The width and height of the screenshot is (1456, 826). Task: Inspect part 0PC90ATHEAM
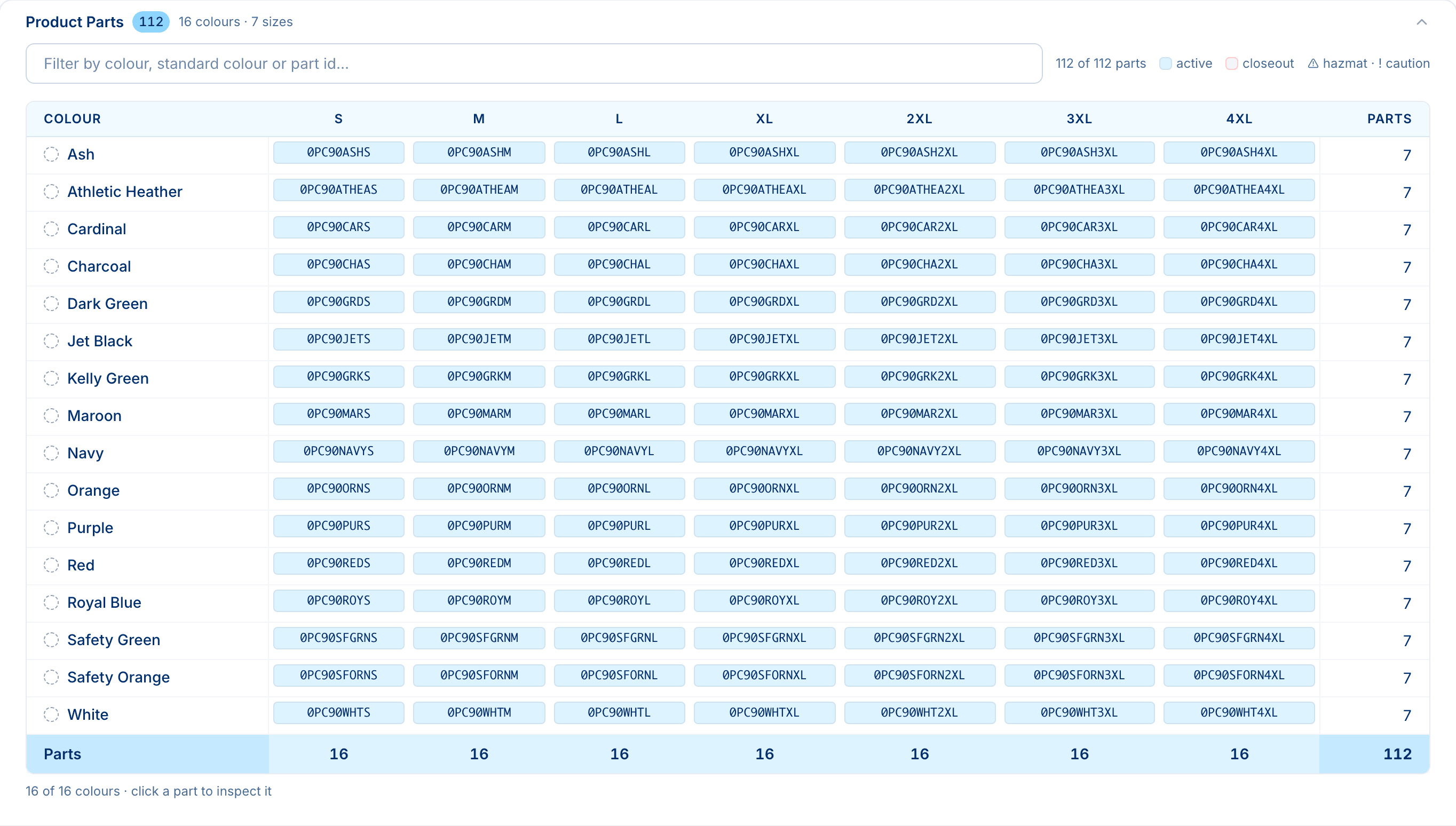click(x=479, y=190)
